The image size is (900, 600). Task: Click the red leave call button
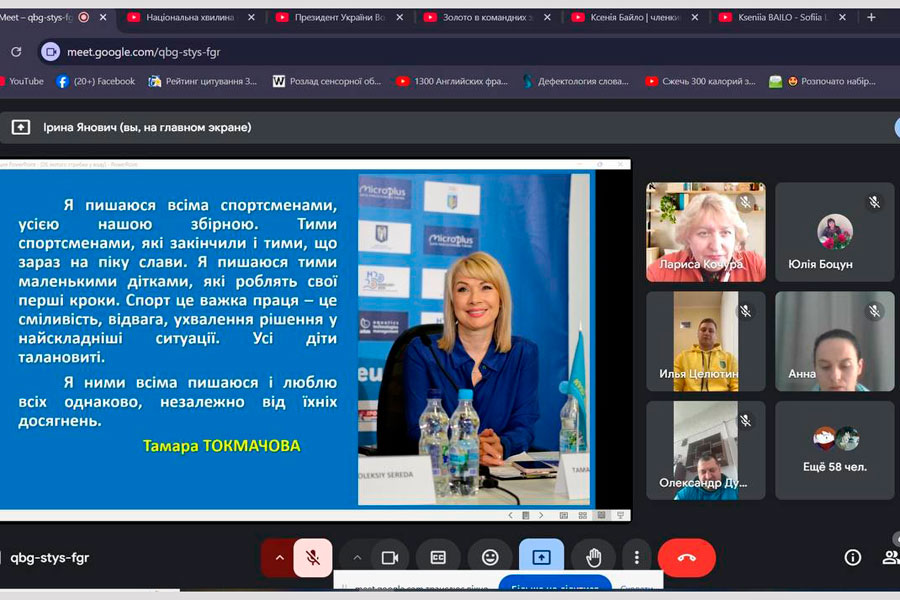686,558
